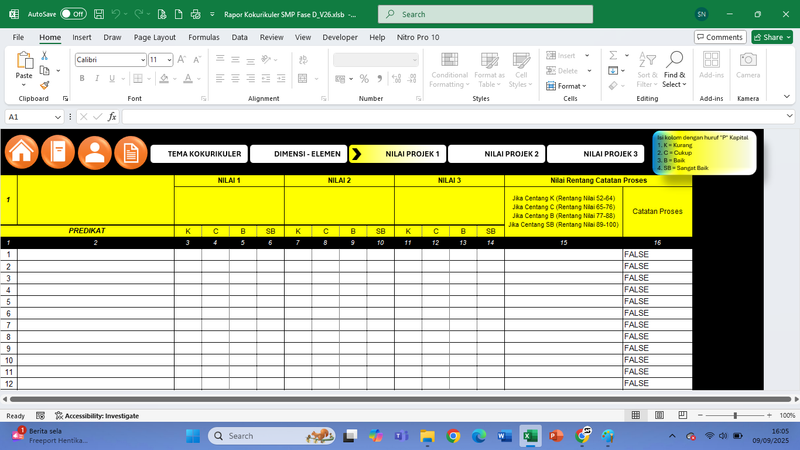Click the Paste icon in Clipboard group

[x=24, y=64]
